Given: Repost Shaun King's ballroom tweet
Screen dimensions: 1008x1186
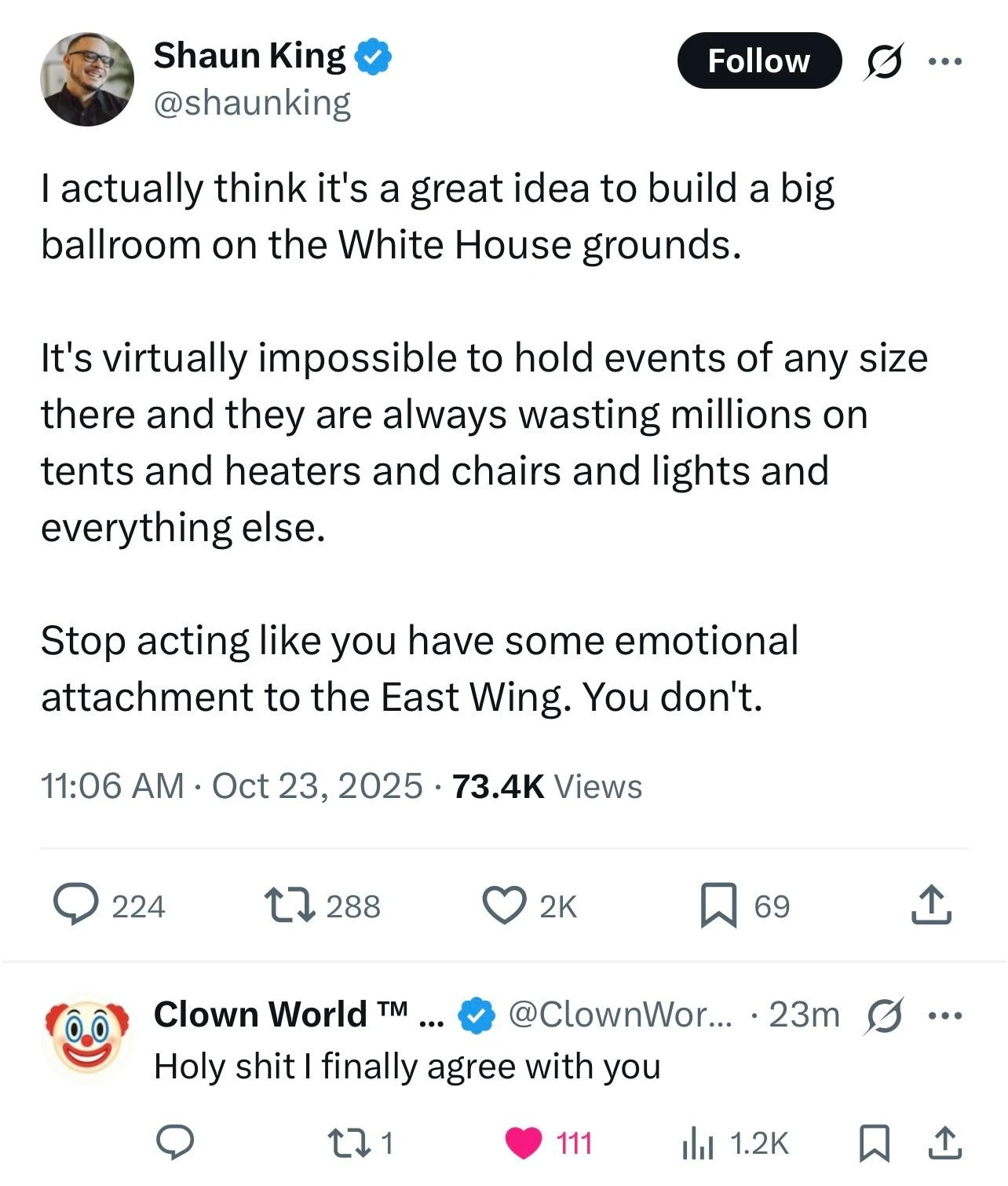Looking at the screenshot, I should pyautogui.click(x=290, y=906).
